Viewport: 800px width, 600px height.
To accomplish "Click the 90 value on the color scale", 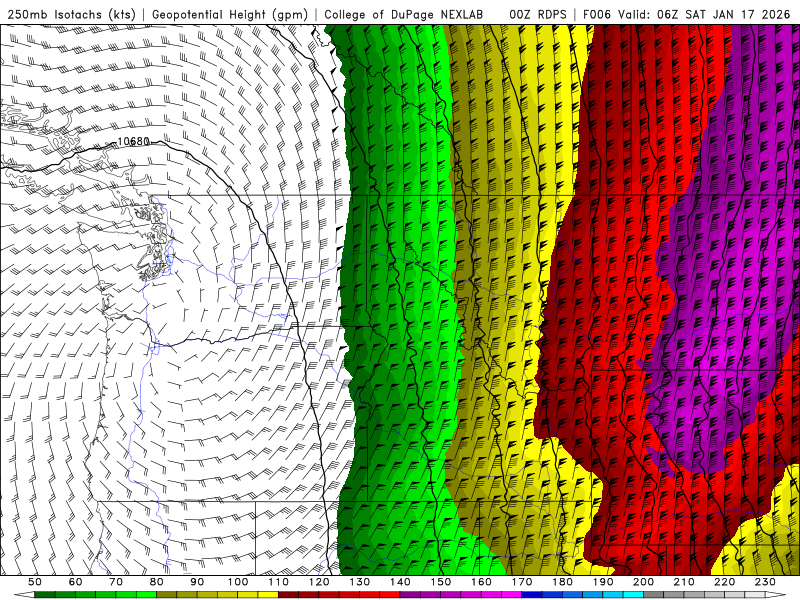I will pyautogui.click(x=197, y=582).
